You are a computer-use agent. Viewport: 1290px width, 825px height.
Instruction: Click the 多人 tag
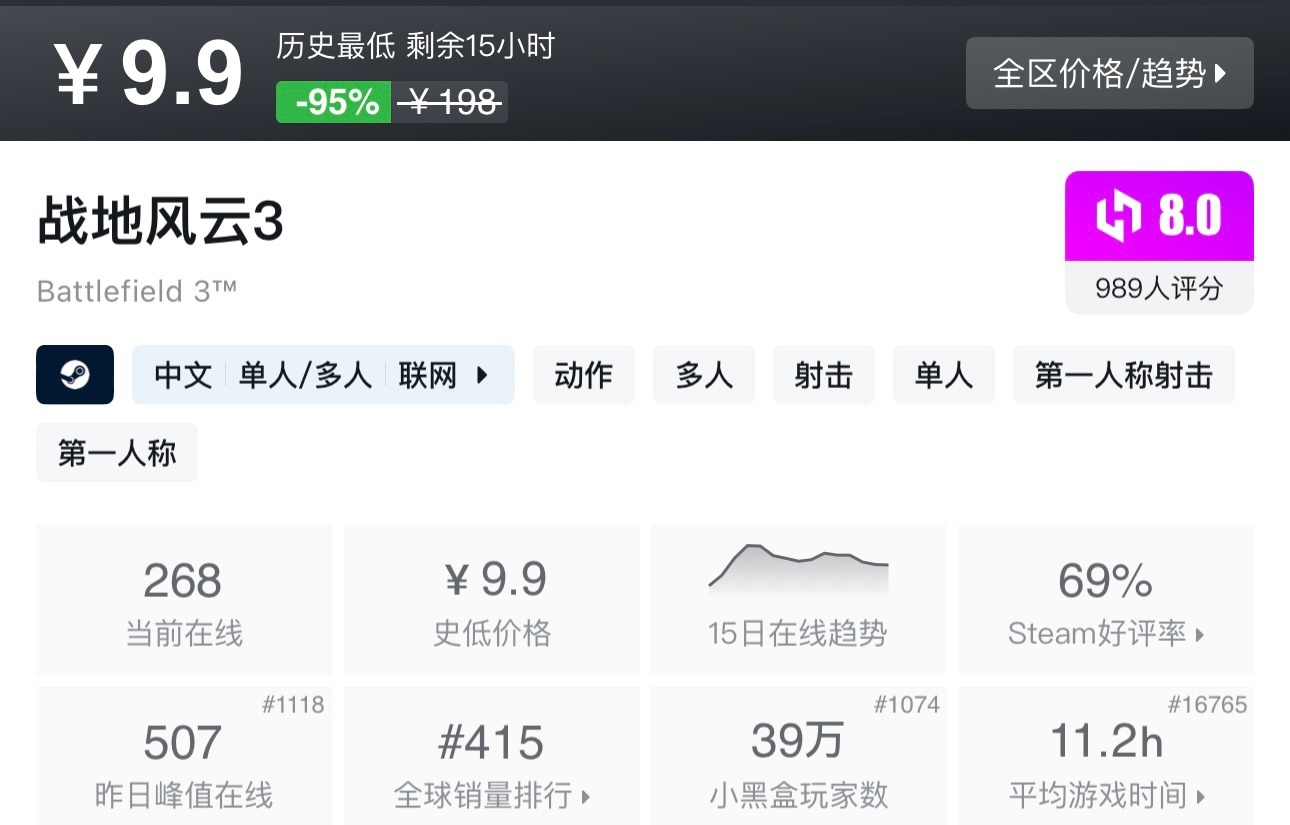(x=703, y=374)
